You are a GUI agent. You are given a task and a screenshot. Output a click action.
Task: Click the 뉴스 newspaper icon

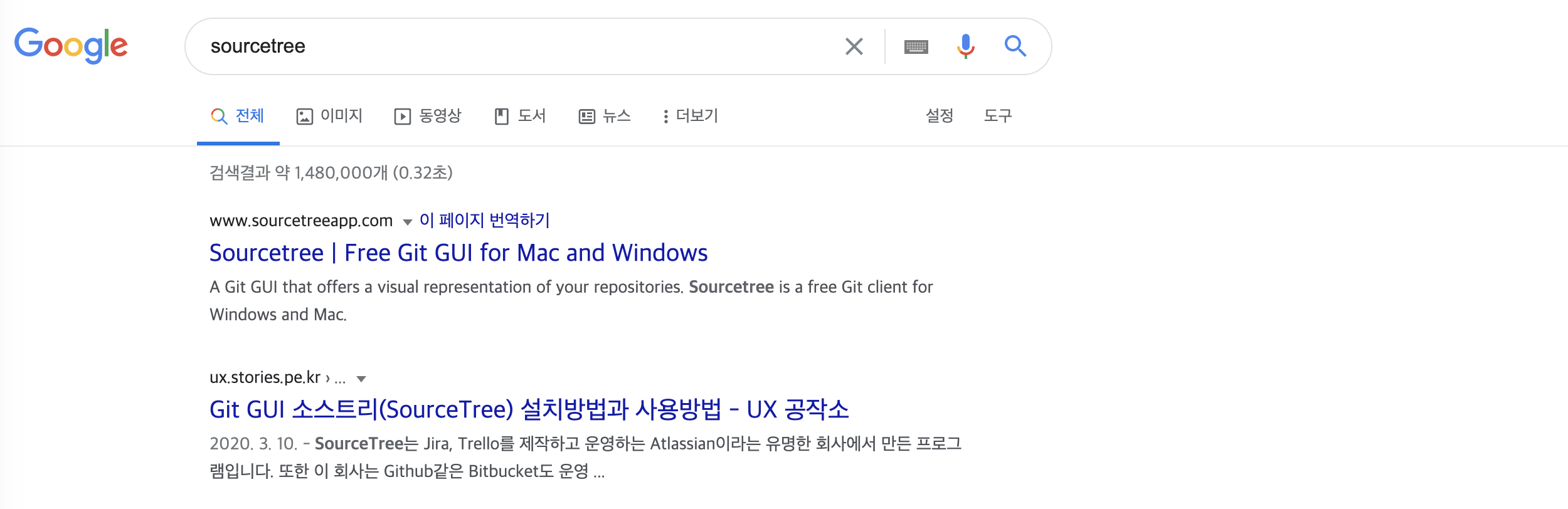pos(586,116)
